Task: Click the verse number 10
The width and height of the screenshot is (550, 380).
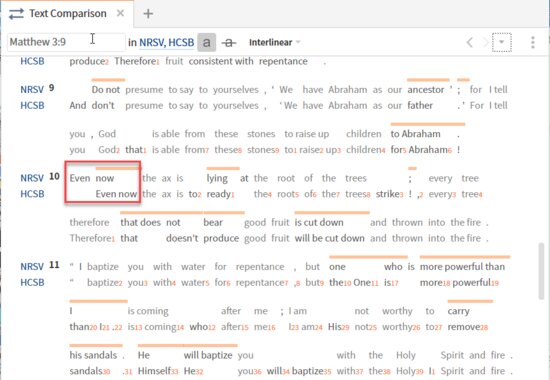Action: [x=54, y=176]
